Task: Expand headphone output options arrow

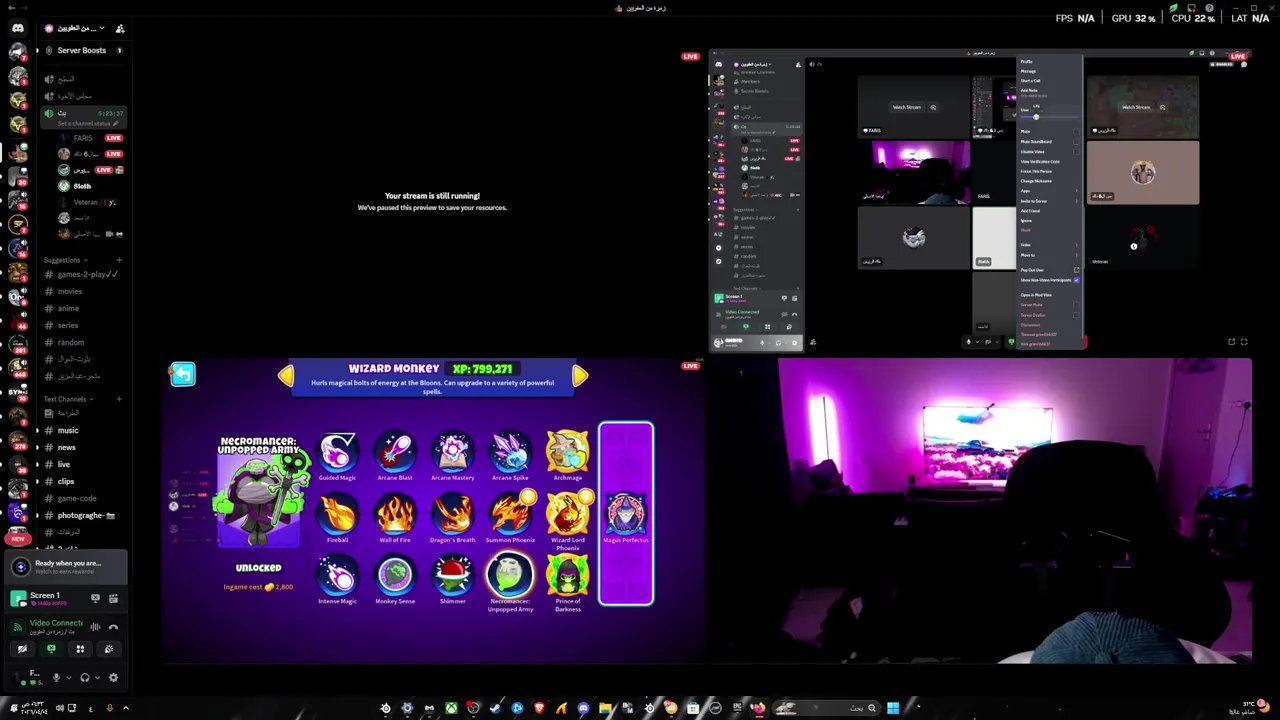Action: [x=98, y=677]
